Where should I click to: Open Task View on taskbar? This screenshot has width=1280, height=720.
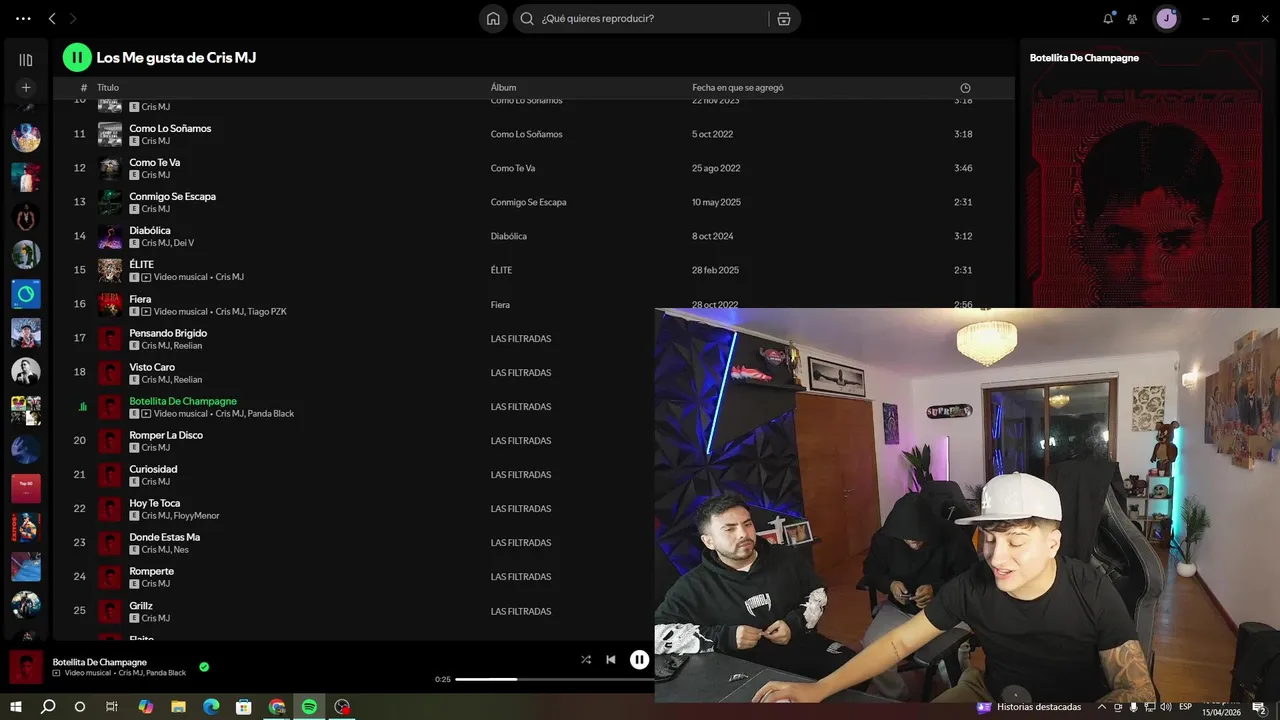[112, 706]
